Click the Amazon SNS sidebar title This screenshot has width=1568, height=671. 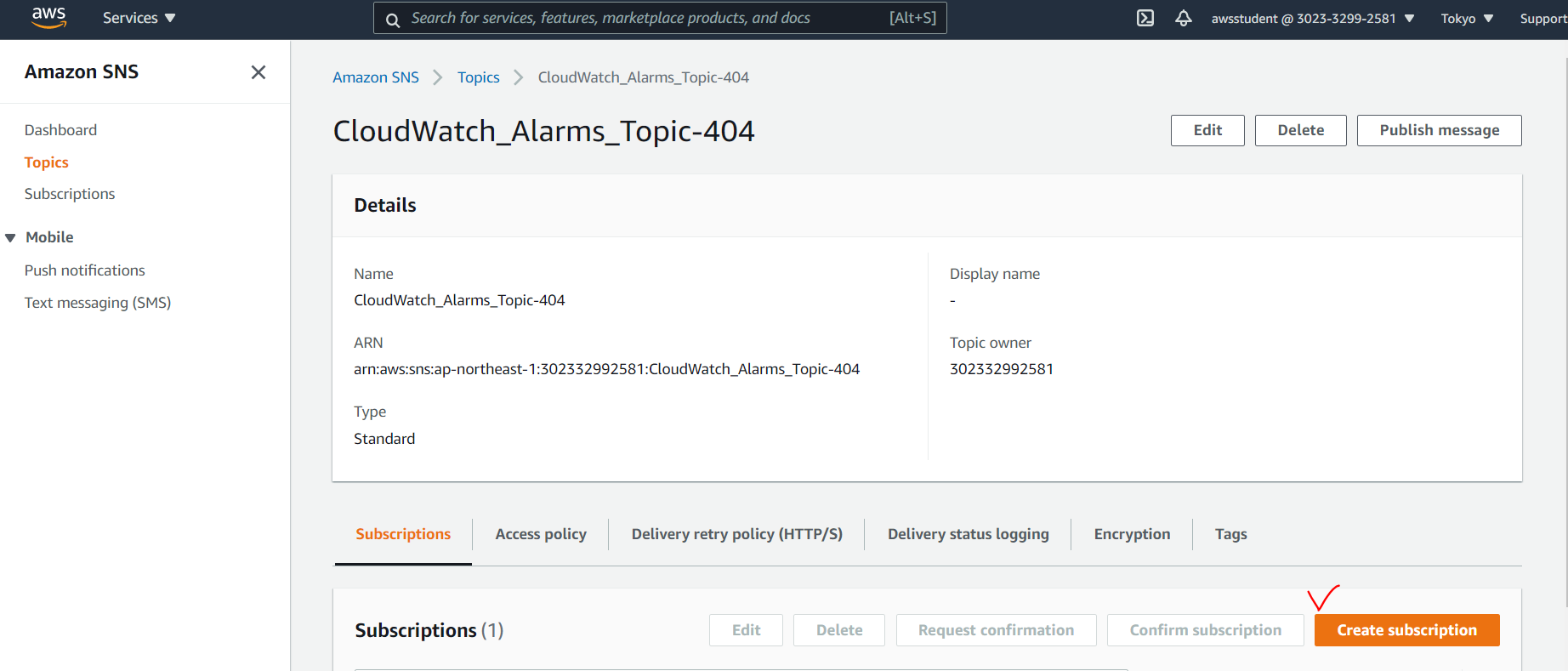(82, 72)
